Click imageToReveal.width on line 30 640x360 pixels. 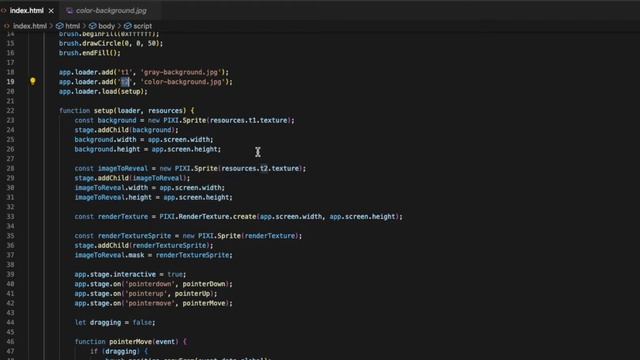point(111,188)
